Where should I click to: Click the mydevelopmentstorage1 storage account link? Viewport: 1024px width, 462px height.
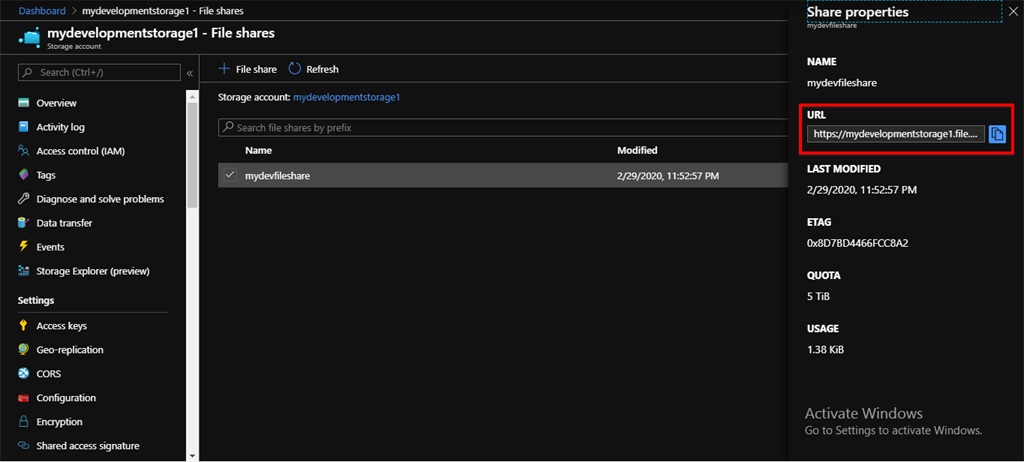coord(346,97)
